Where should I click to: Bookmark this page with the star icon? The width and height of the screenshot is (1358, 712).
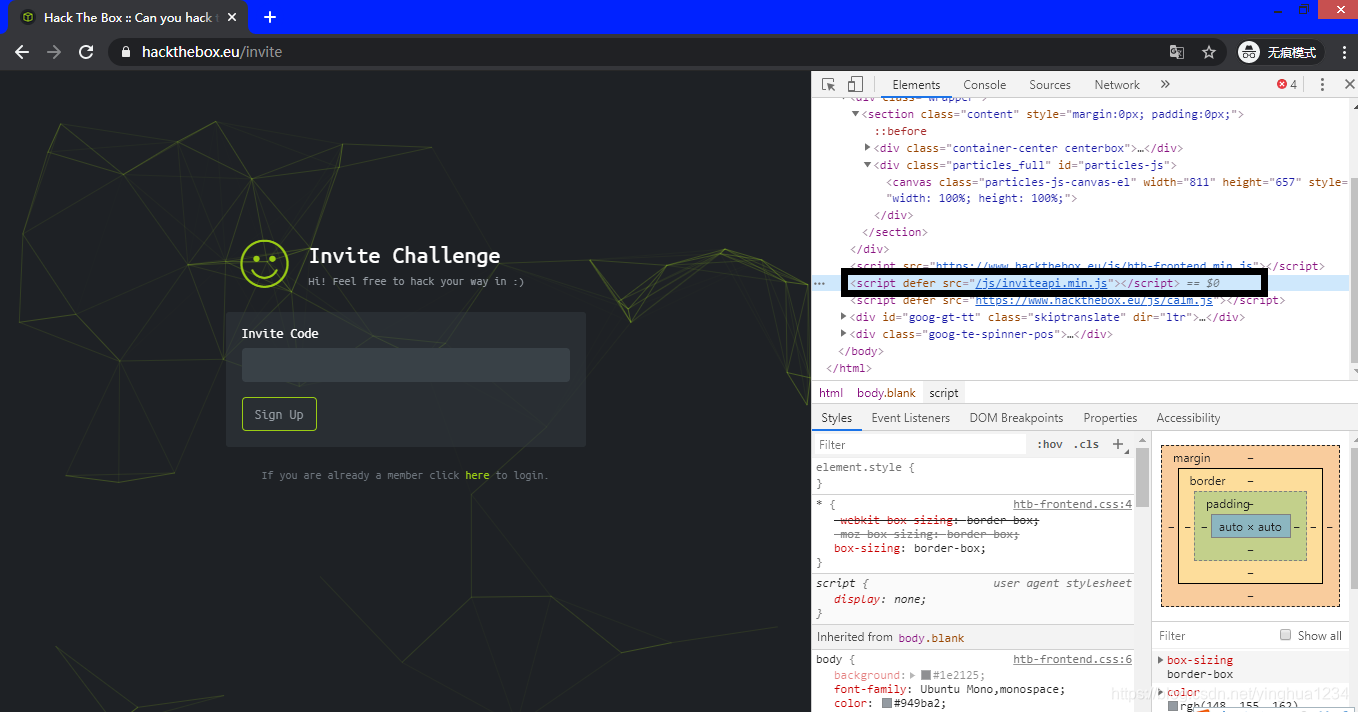coord(1209,52)
